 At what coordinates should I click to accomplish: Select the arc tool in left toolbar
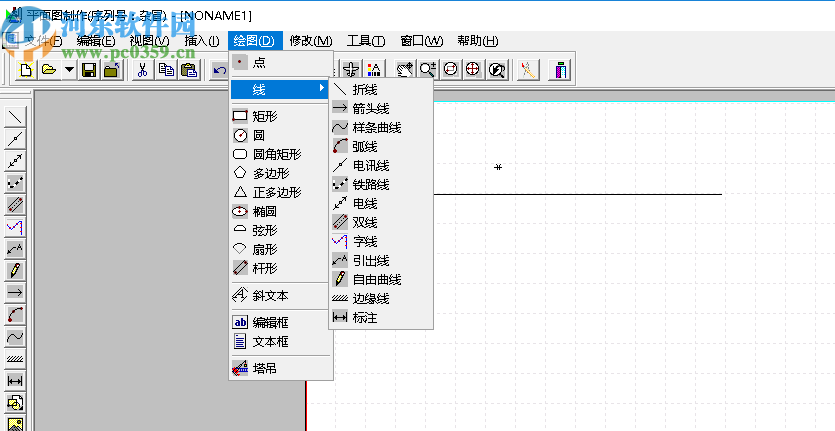click(x=15, y=314)
